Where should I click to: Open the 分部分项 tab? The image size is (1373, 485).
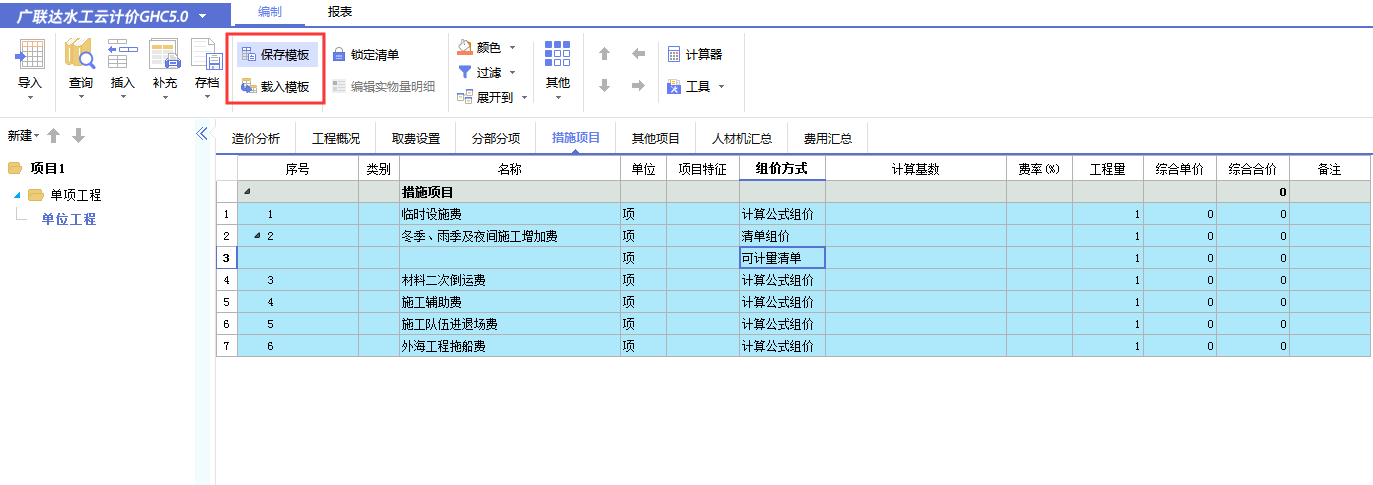point(496,138)
